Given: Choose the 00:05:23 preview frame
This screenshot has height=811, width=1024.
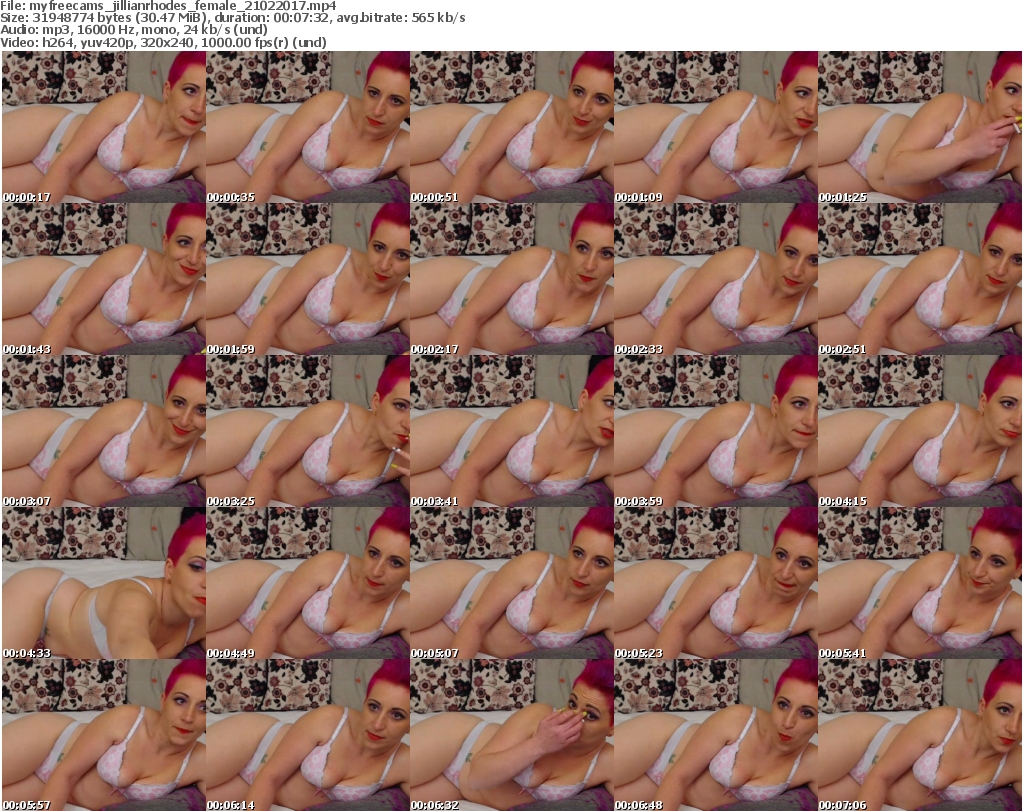Looking at the screenshot, I should pos(716,583).
